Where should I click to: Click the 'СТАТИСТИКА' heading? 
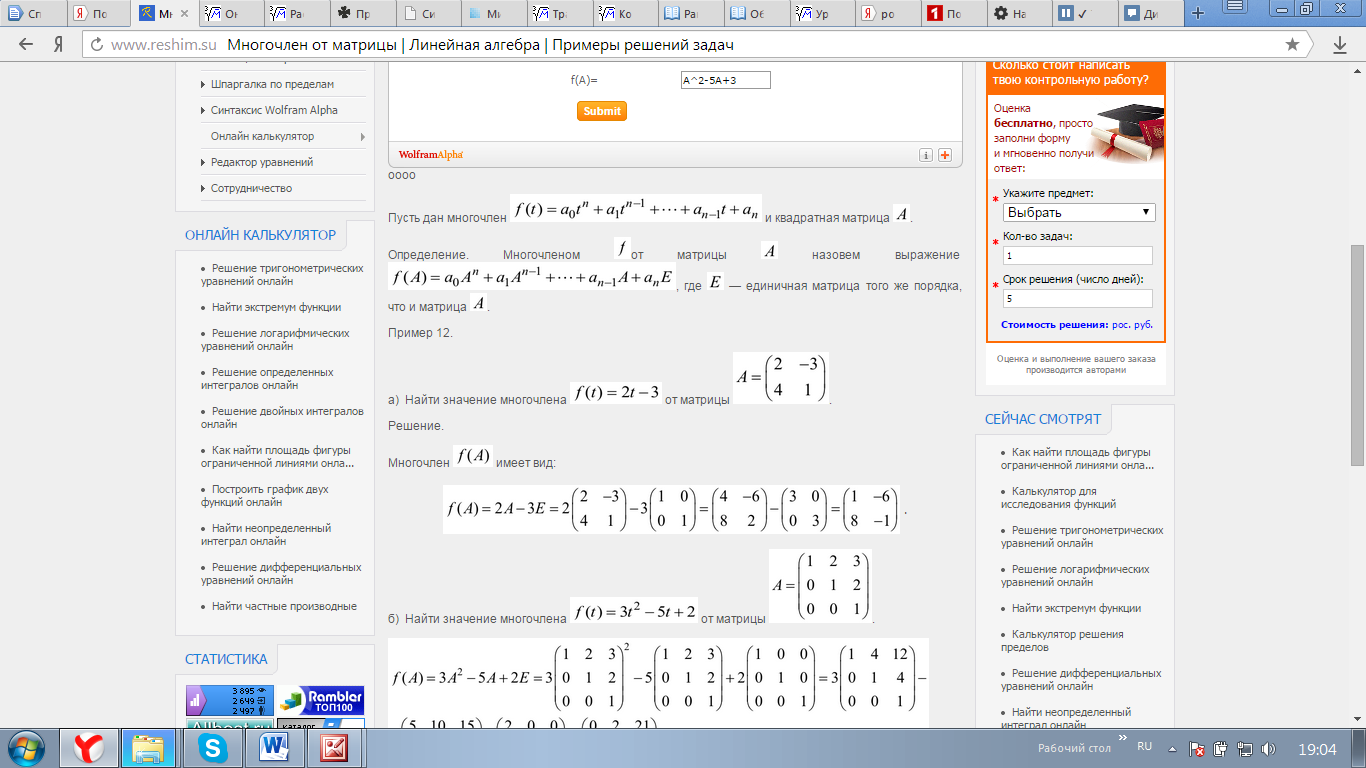226,659
